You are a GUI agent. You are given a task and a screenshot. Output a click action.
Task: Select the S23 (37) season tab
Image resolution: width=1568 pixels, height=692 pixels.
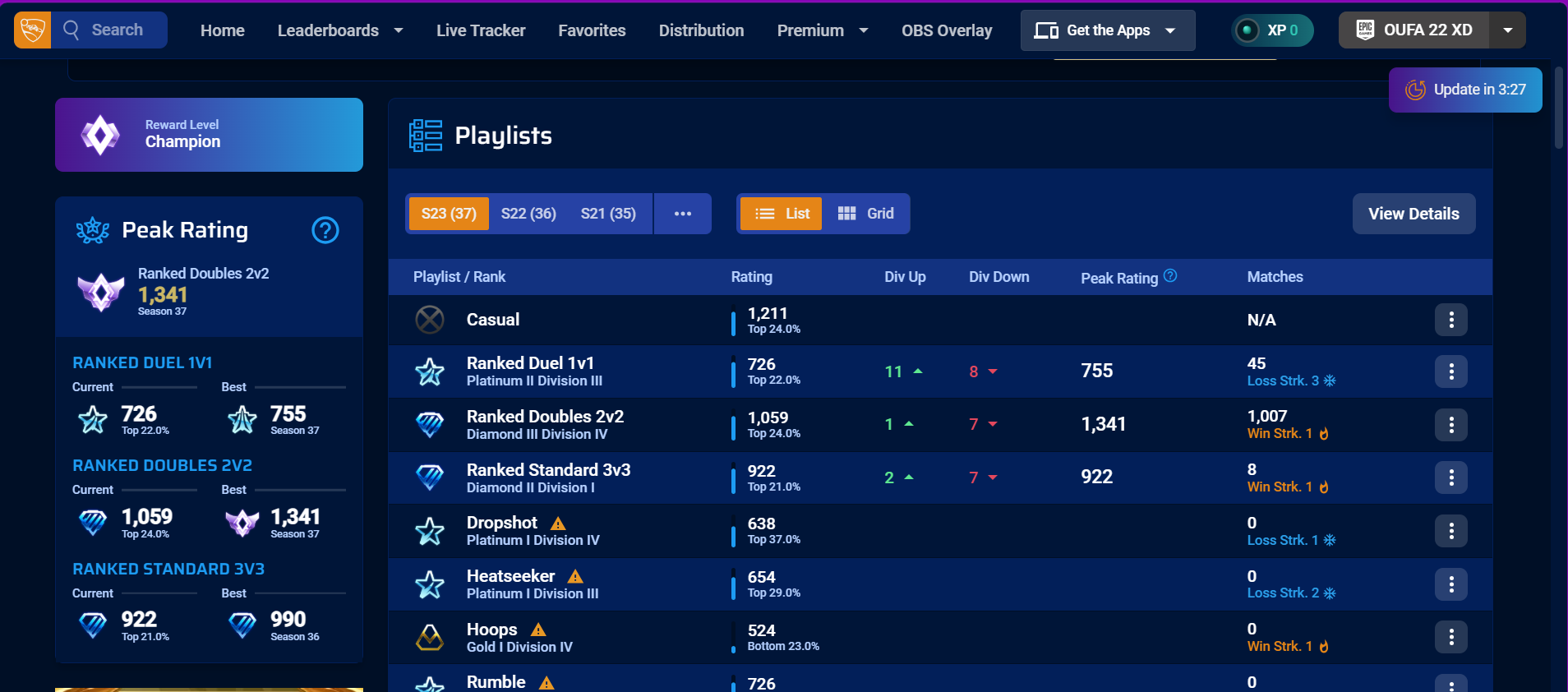449,214
